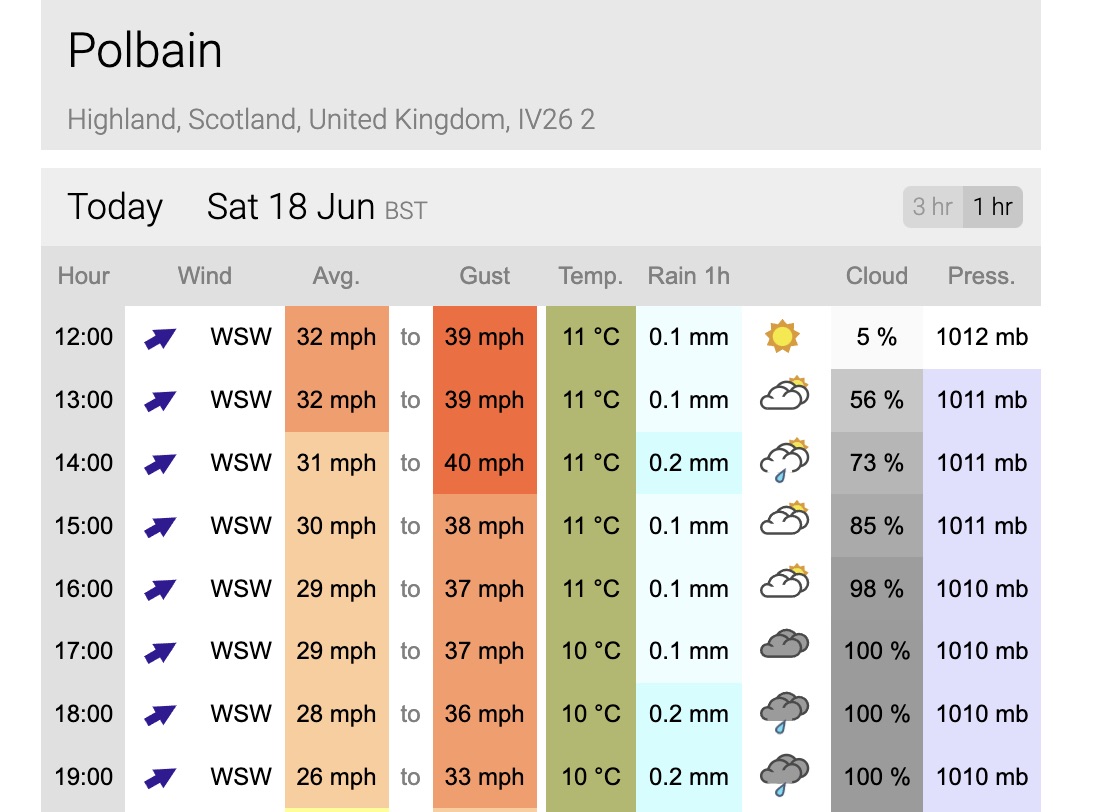Click the wind direction arrow at 12:00
Screen dimensions: 1102x812
click(x=160, y=338)
